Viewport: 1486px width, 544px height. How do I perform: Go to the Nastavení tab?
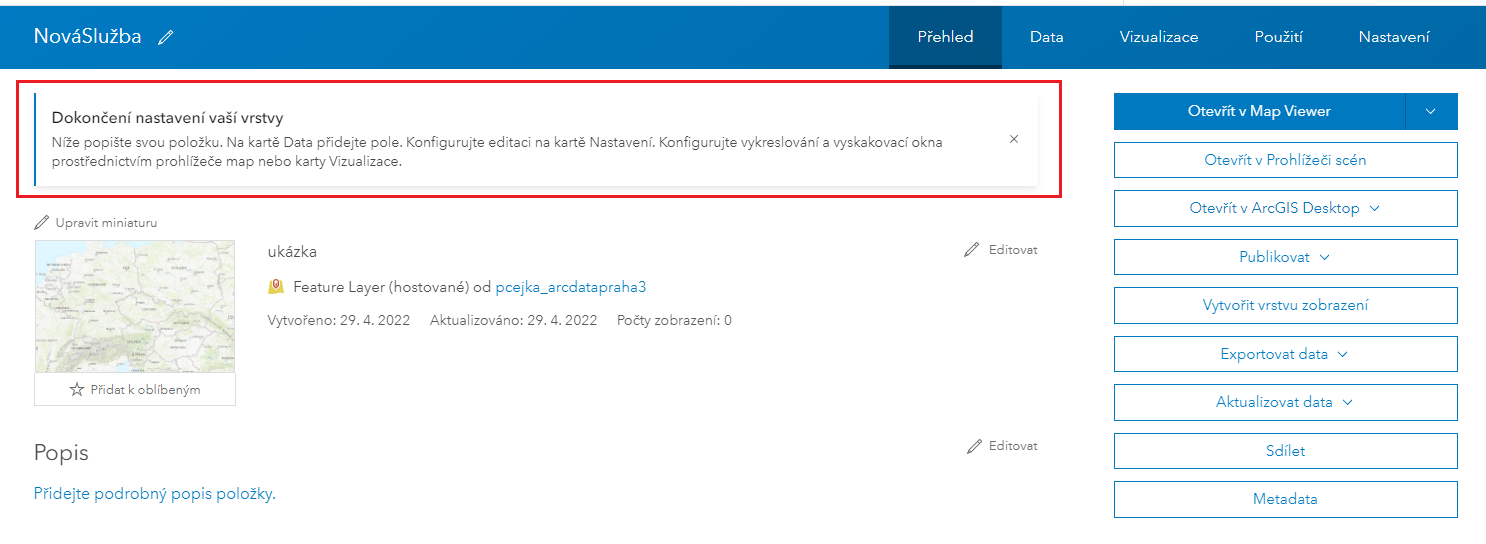pos(1394,37)
